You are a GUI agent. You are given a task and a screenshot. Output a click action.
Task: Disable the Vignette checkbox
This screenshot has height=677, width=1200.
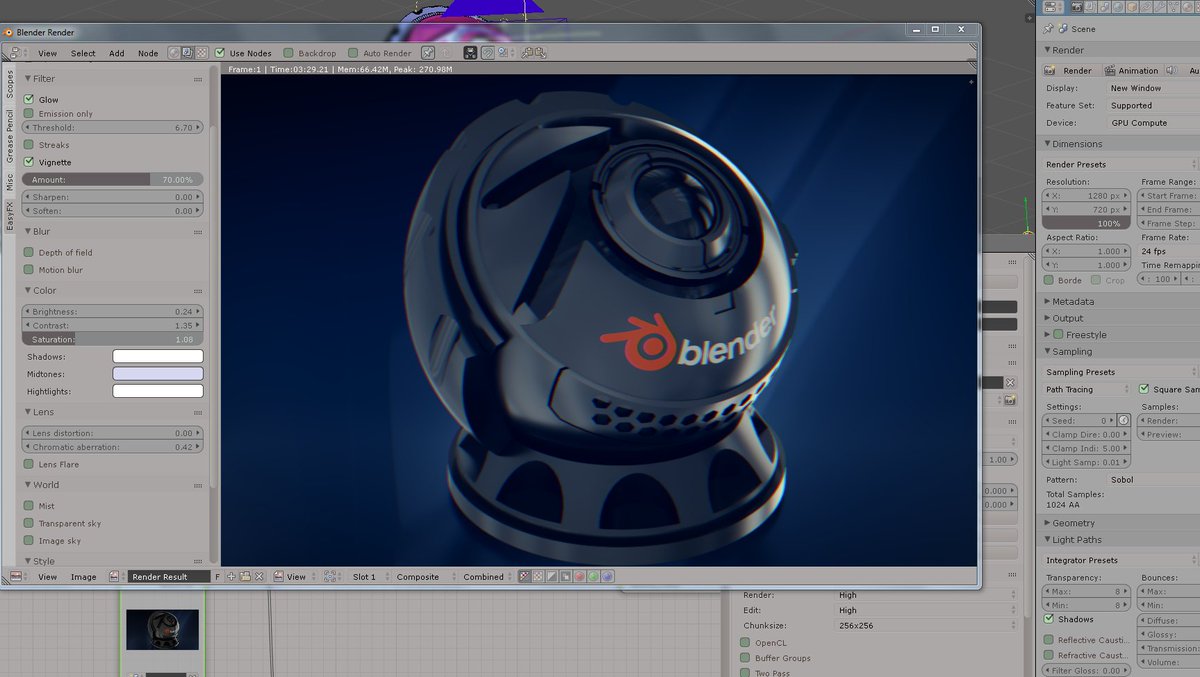tap(29, 162)
